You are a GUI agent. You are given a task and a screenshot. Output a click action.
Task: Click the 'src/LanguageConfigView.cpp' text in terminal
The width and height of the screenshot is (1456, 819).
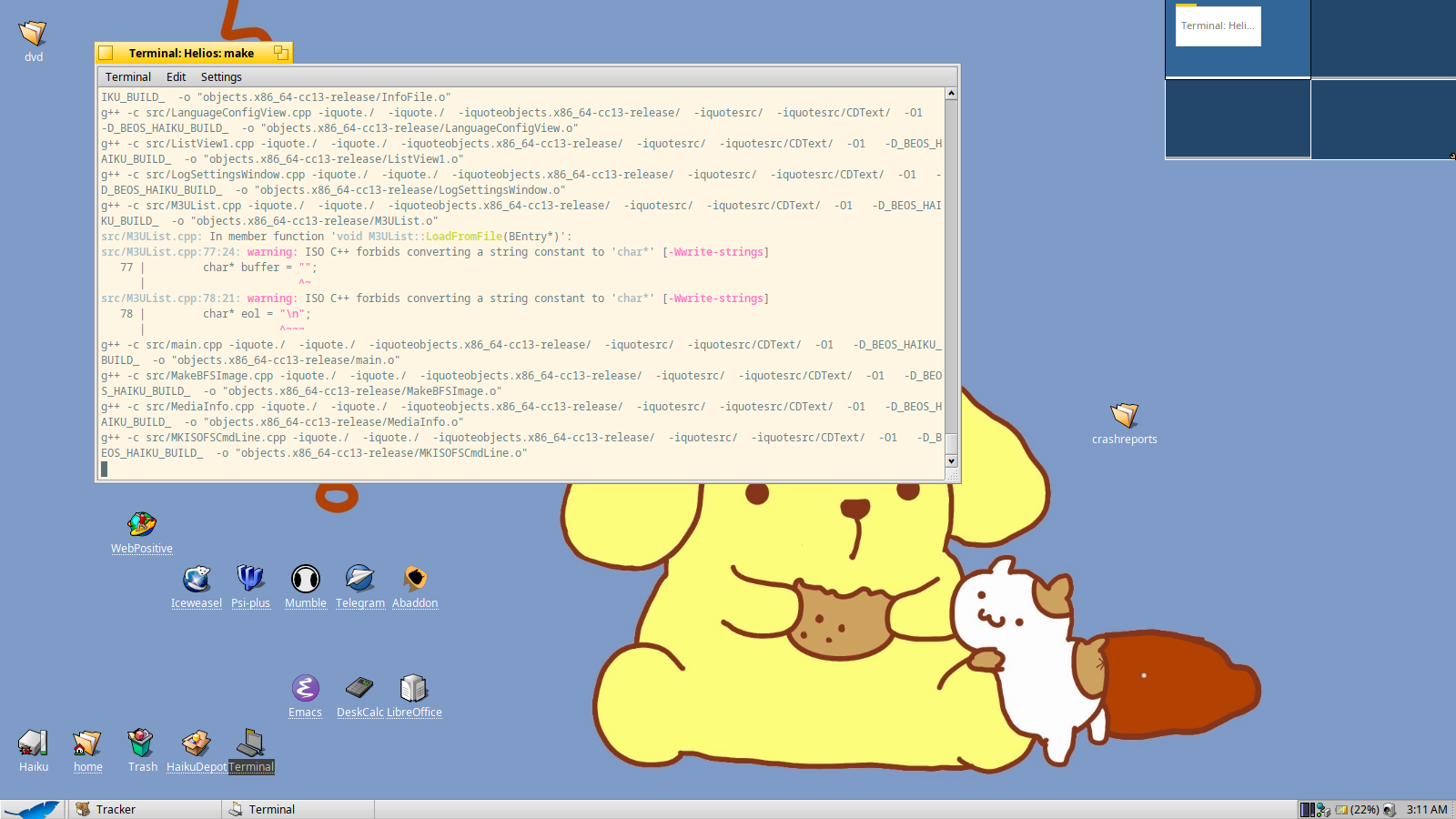(228, 113)
